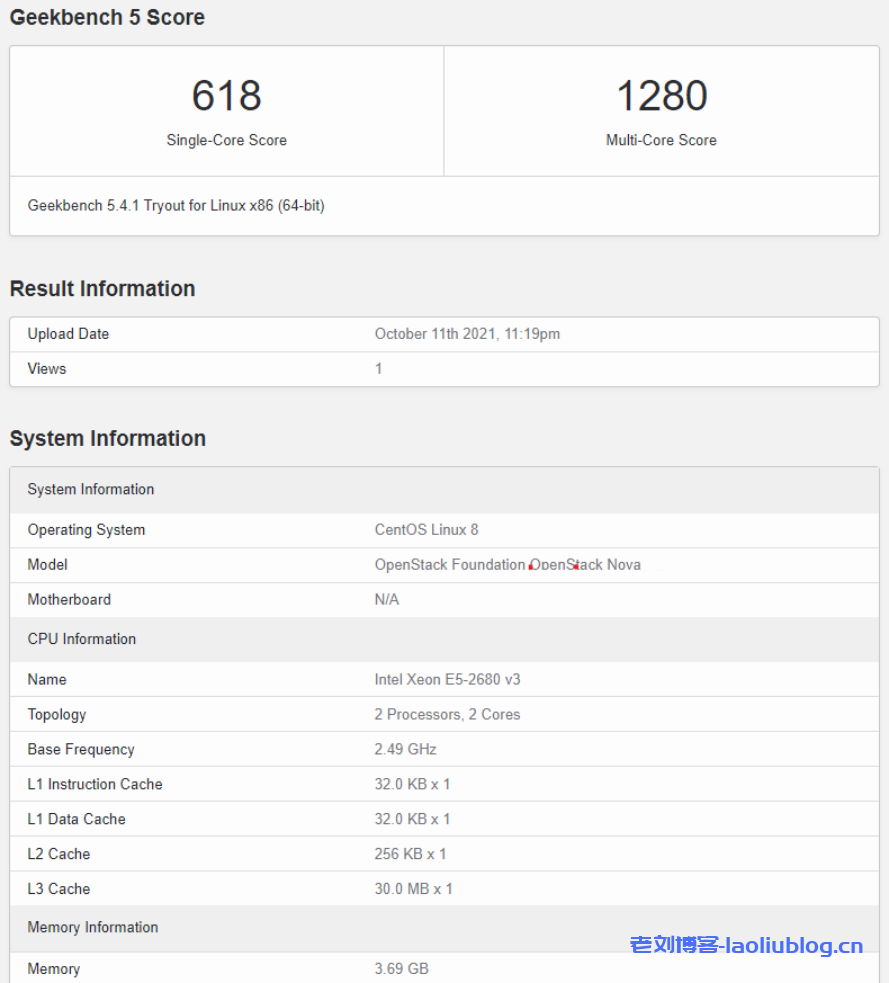The image size is (889, 983).
Task: Select the Result Information heading
Action: (x=102, y=288)
